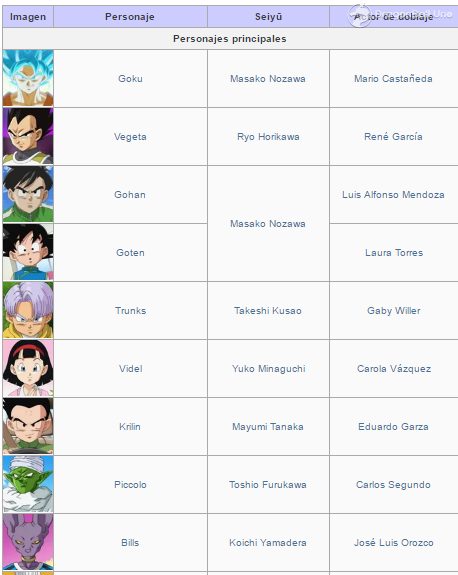The image size is (458, 575).
Task: Visit the Luis Alfonso Mendoza link
Action: pyautogui.click(x=393, y=194)
